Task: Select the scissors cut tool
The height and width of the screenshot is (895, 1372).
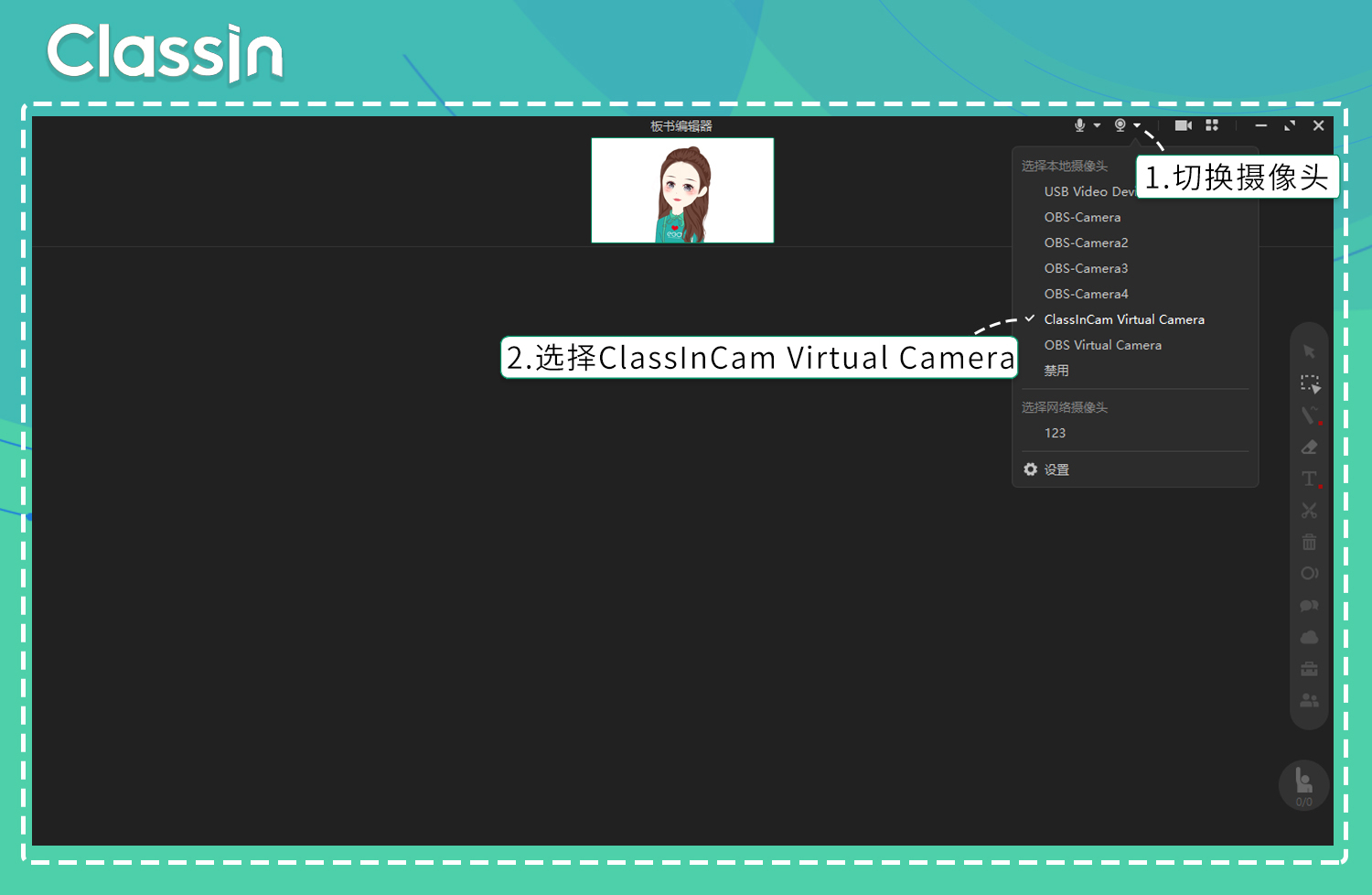Action: [1309, 511]
